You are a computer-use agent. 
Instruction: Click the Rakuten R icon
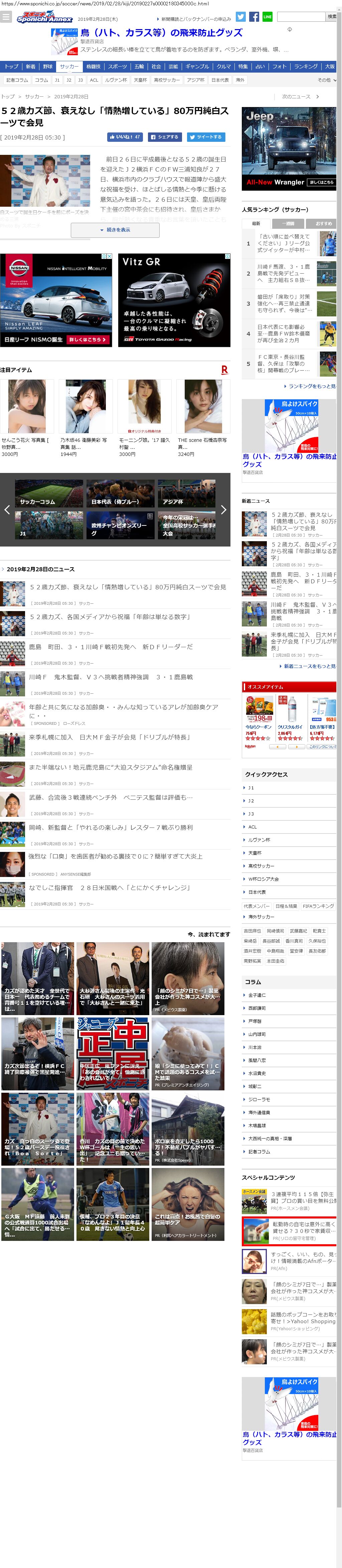click(x=225, y=370)
